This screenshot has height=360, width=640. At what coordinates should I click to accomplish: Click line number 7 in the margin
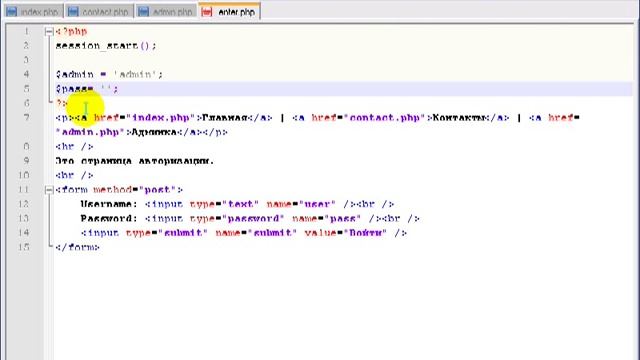26,118
